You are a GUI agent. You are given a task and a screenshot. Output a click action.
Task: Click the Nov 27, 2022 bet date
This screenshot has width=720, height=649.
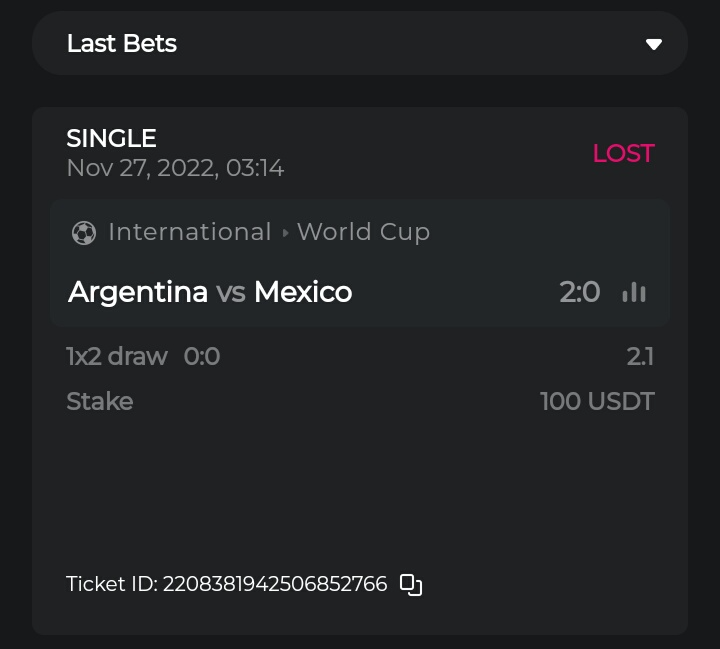point(175,168)
